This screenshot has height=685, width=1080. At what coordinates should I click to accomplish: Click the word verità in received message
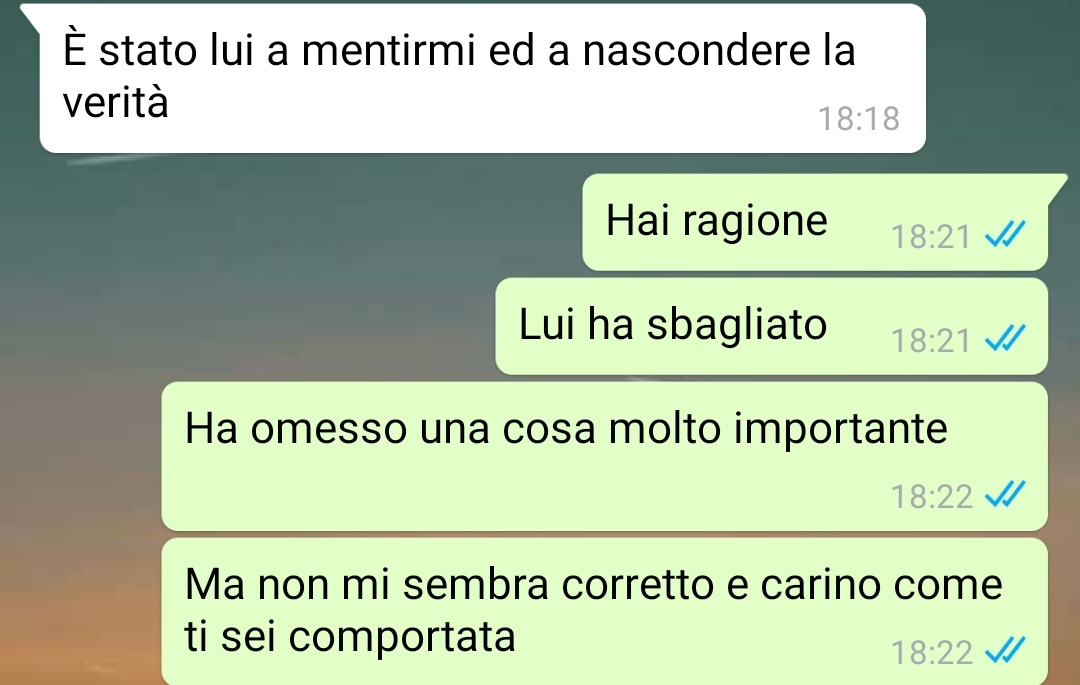click(x=116, y=102)
